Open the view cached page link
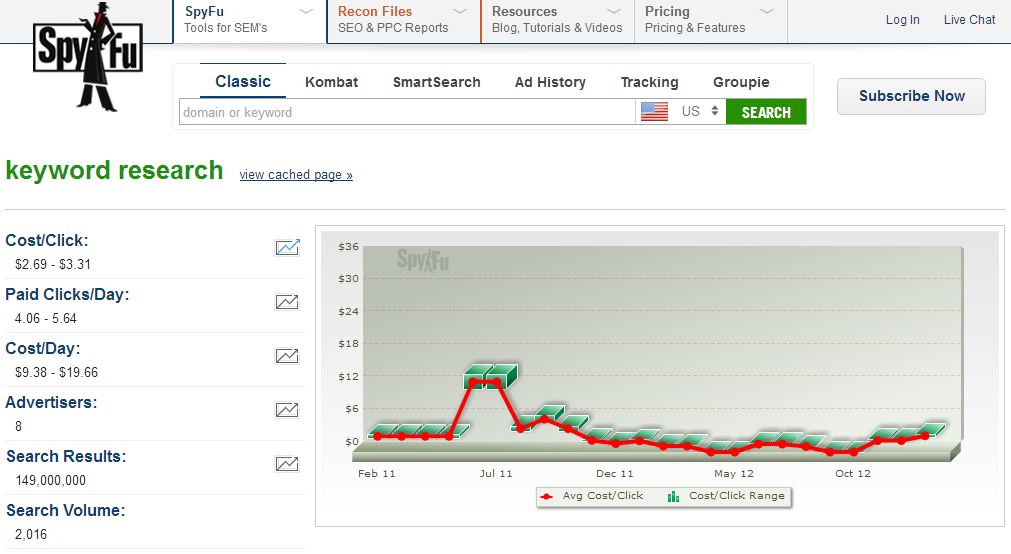Image resolution: width=1011 pixels, height=554 pixels. (x=296, y=175)
